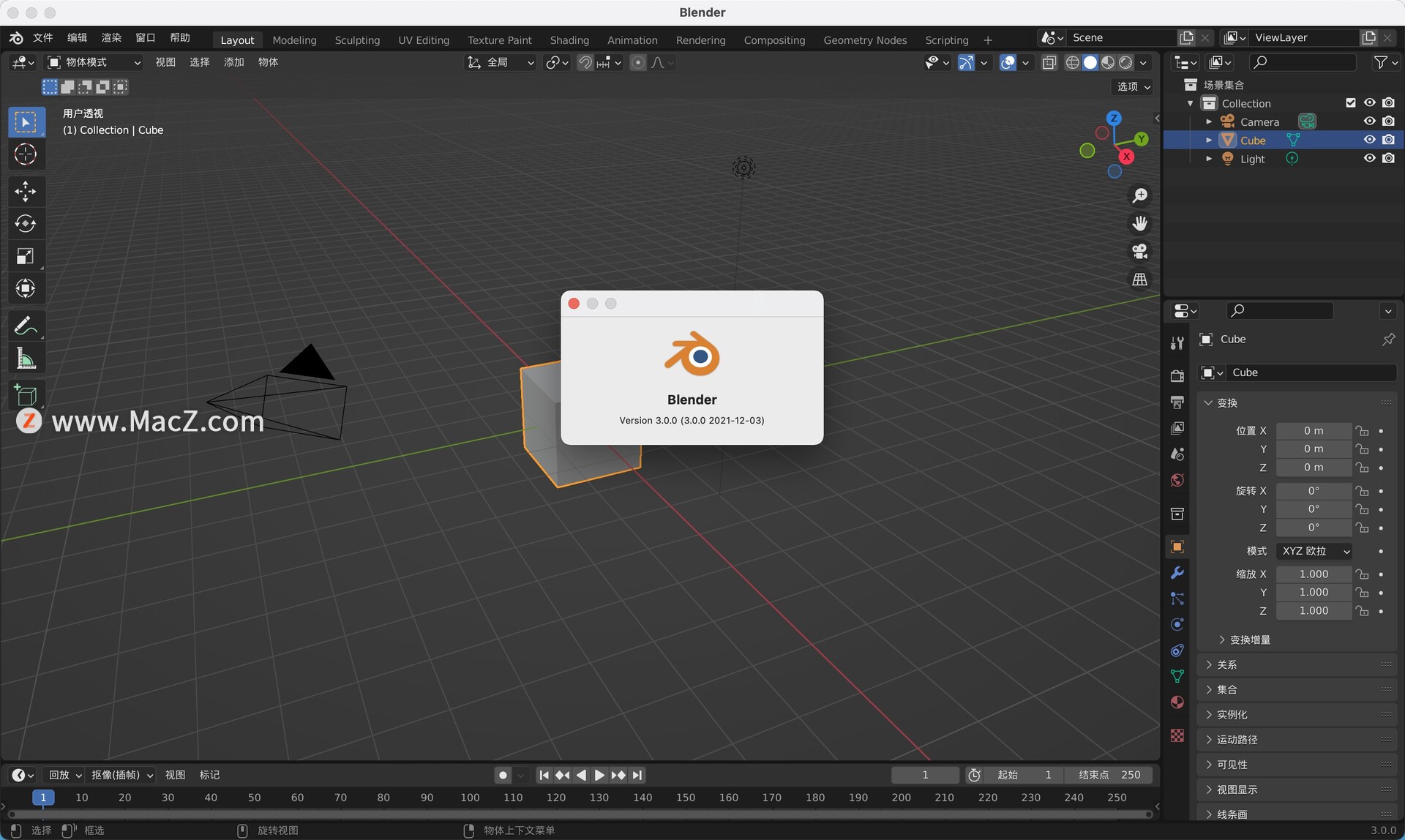Jump to the timeline end frame

coord(637,775)
